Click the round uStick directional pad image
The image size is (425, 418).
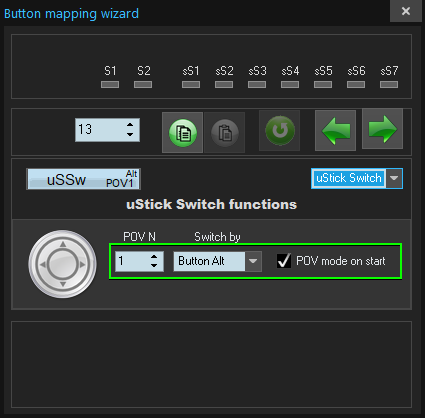pos(63,264)
